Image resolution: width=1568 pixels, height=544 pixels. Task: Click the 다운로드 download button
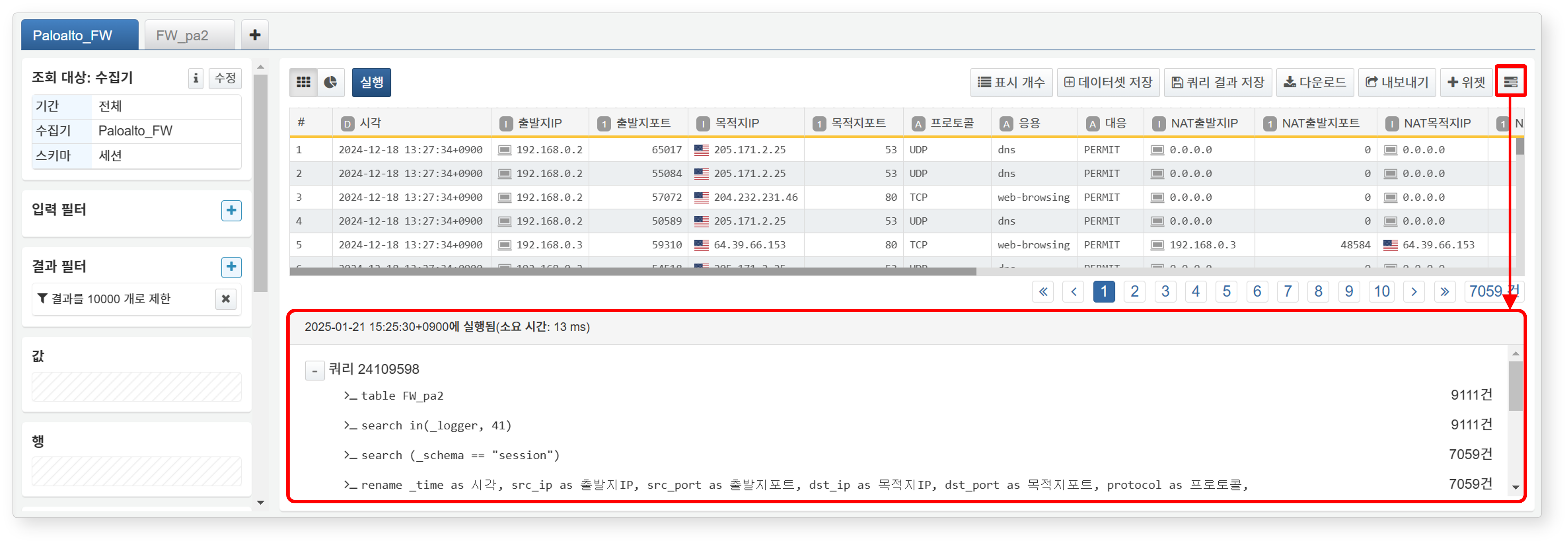click(x=1315, y=82)
